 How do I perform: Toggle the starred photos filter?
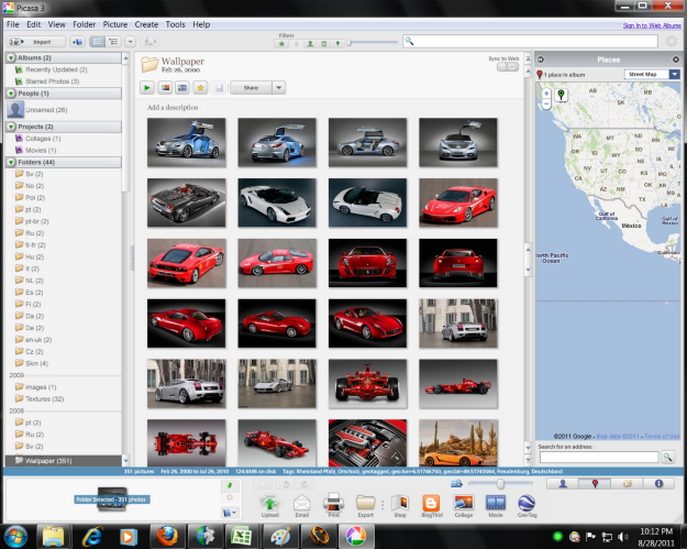(282, 43)
